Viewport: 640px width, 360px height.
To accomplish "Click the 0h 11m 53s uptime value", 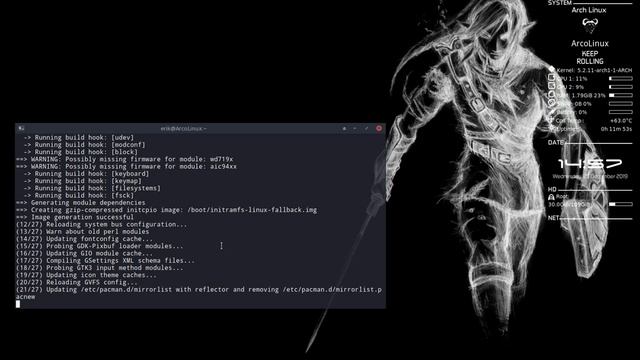I will tap(616, 129).
